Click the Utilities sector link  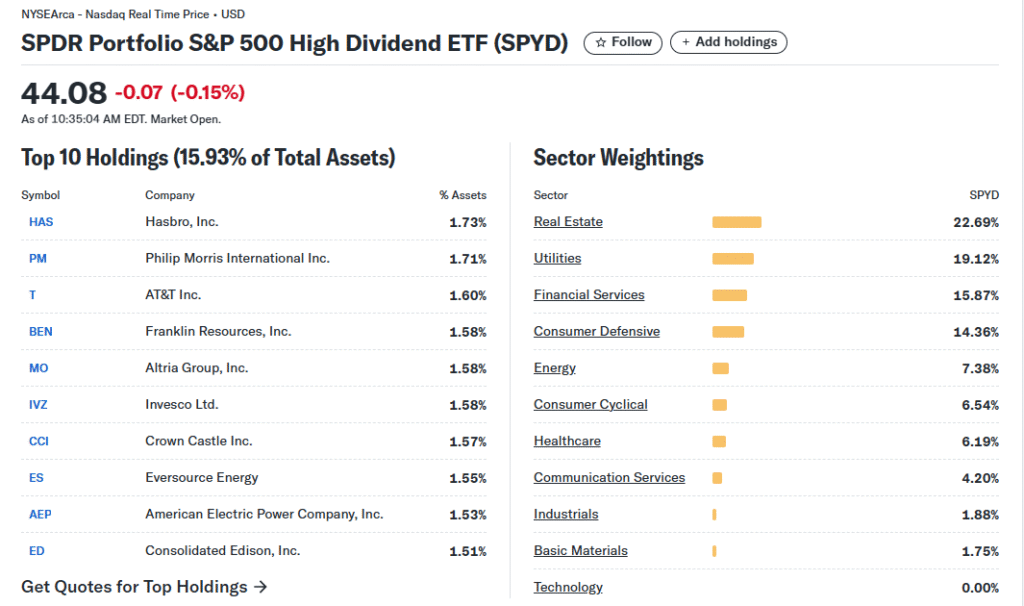tap(557, 259)
